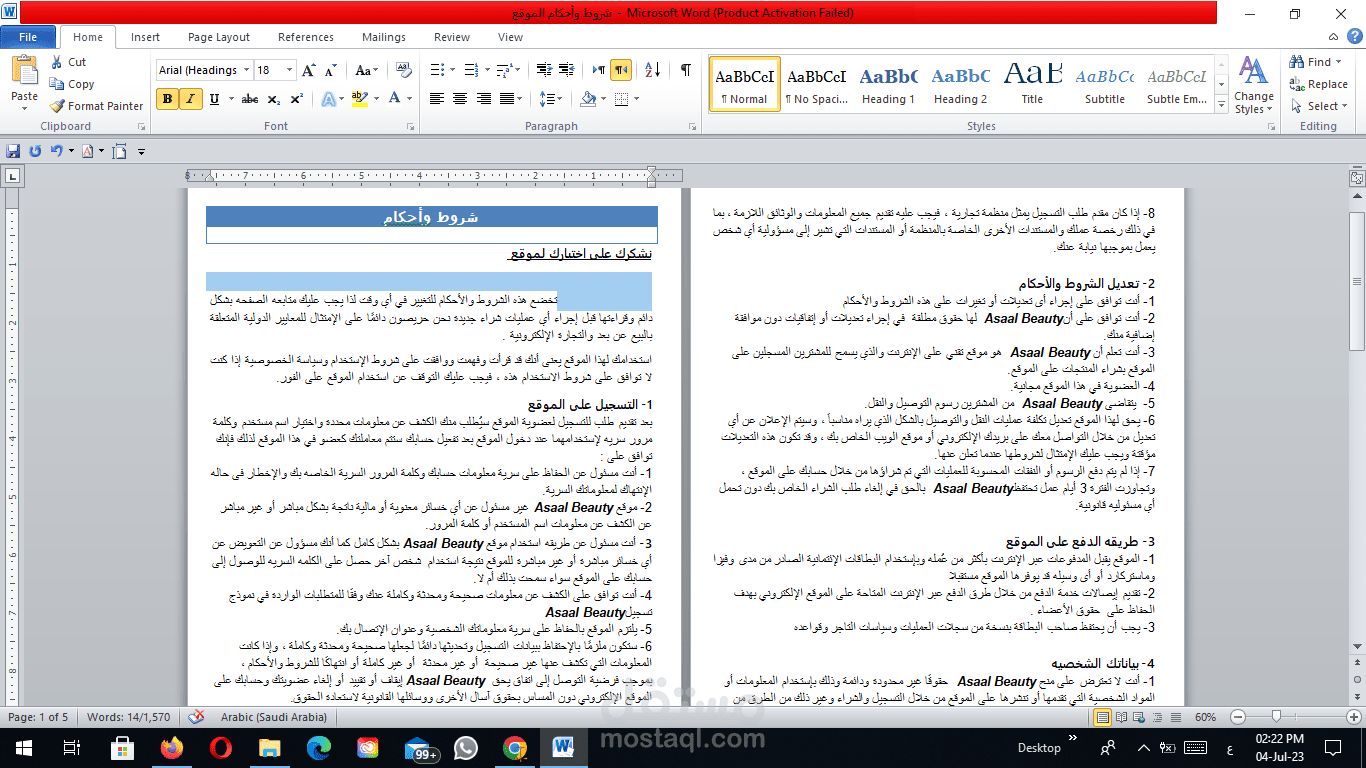Click Arabic (Saudi Arabia) language indicator

(x=274, y=717)
